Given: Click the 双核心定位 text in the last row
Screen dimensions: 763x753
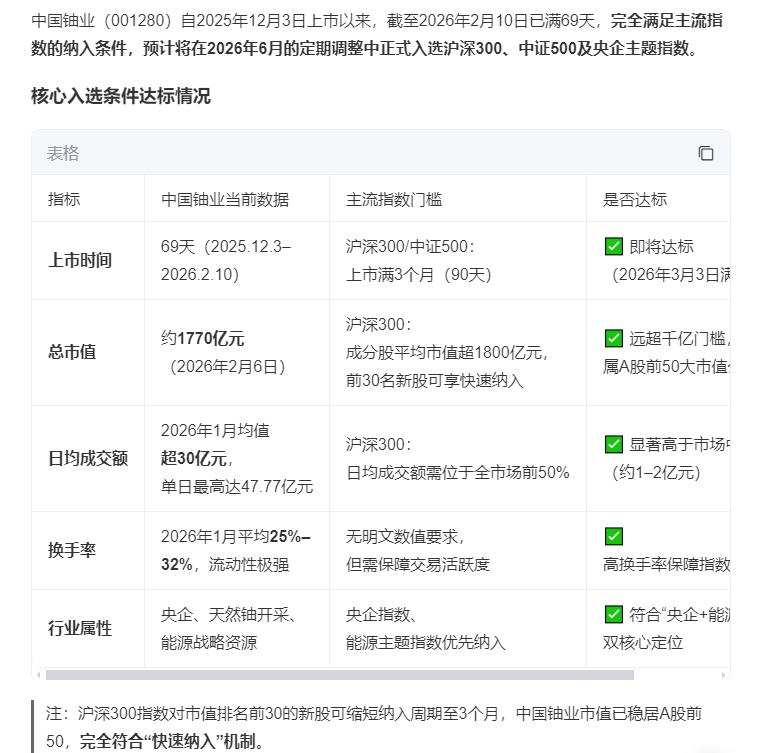Looking at the screenshot, I should point(643,643).
